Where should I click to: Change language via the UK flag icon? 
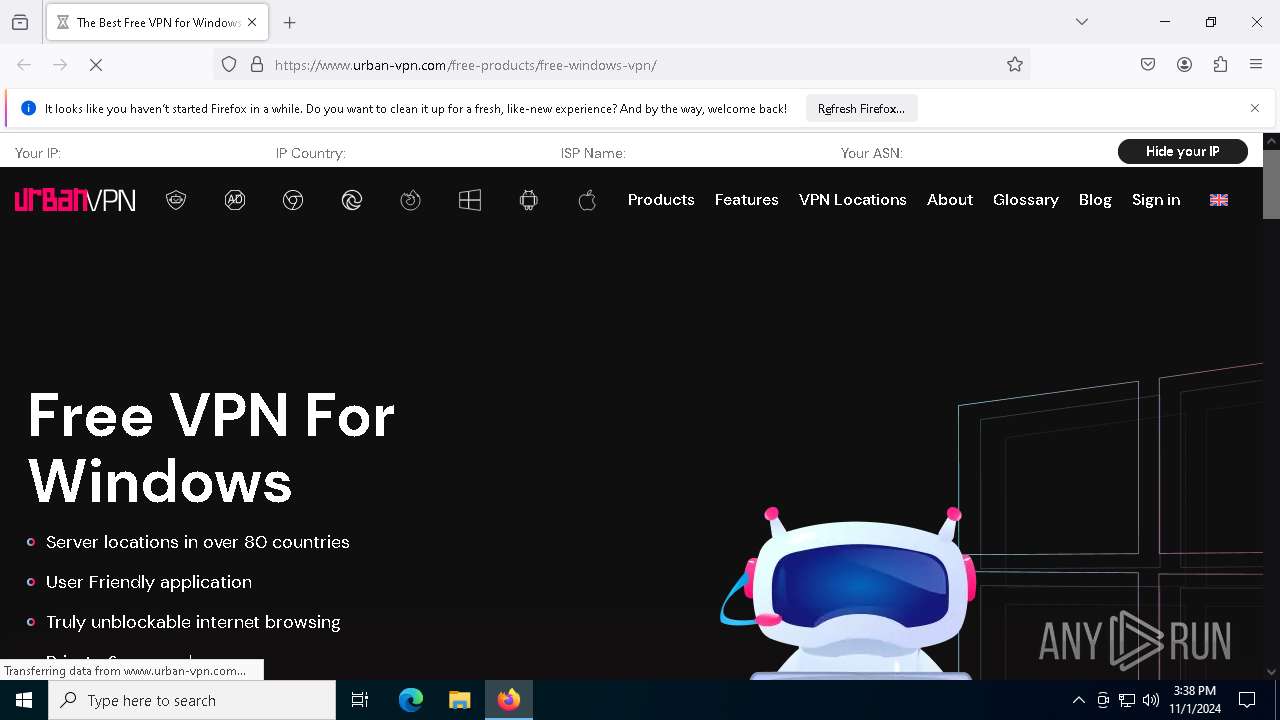point(1219,200)
